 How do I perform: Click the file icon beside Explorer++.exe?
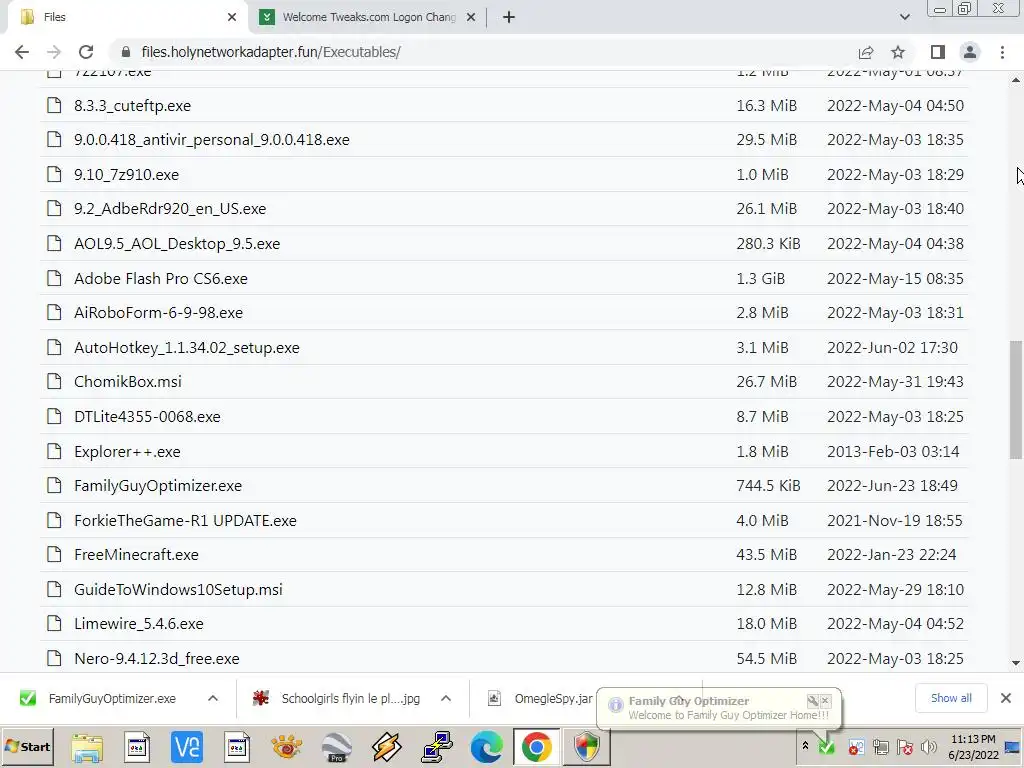[x=54, y=451]
